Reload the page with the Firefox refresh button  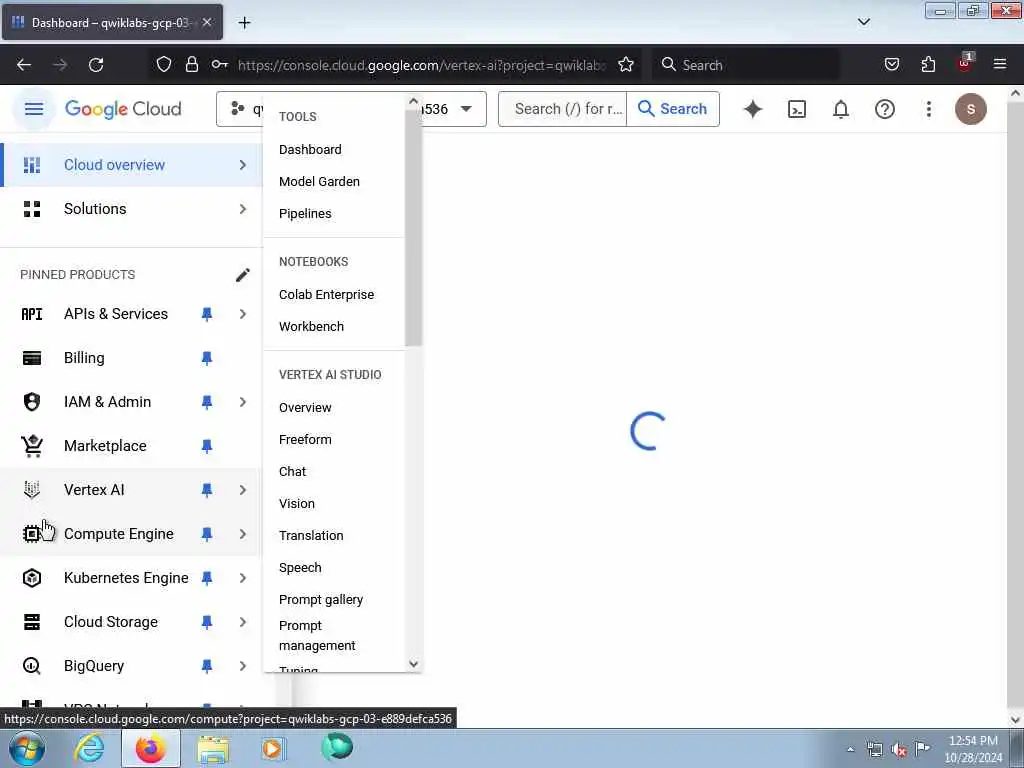[x=96, y=65]
